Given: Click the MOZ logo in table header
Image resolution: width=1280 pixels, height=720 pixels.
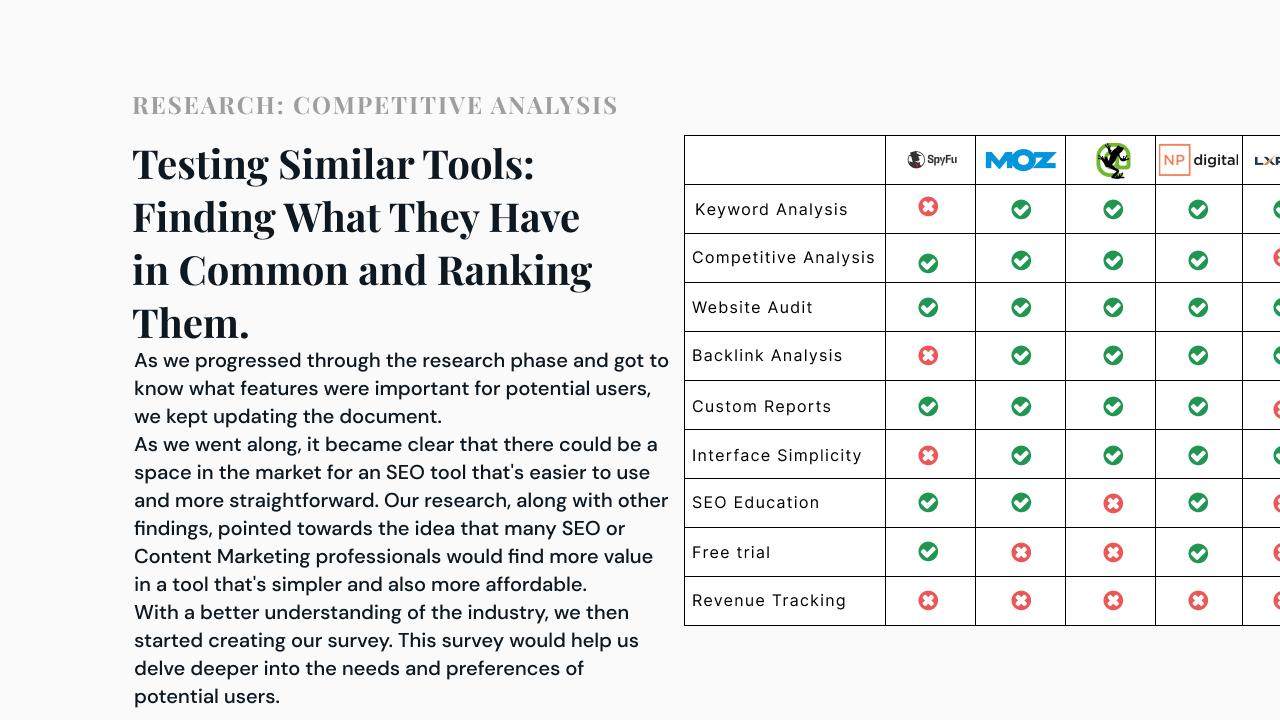Looking at the screenshot, I should [x=1020, y=160].
